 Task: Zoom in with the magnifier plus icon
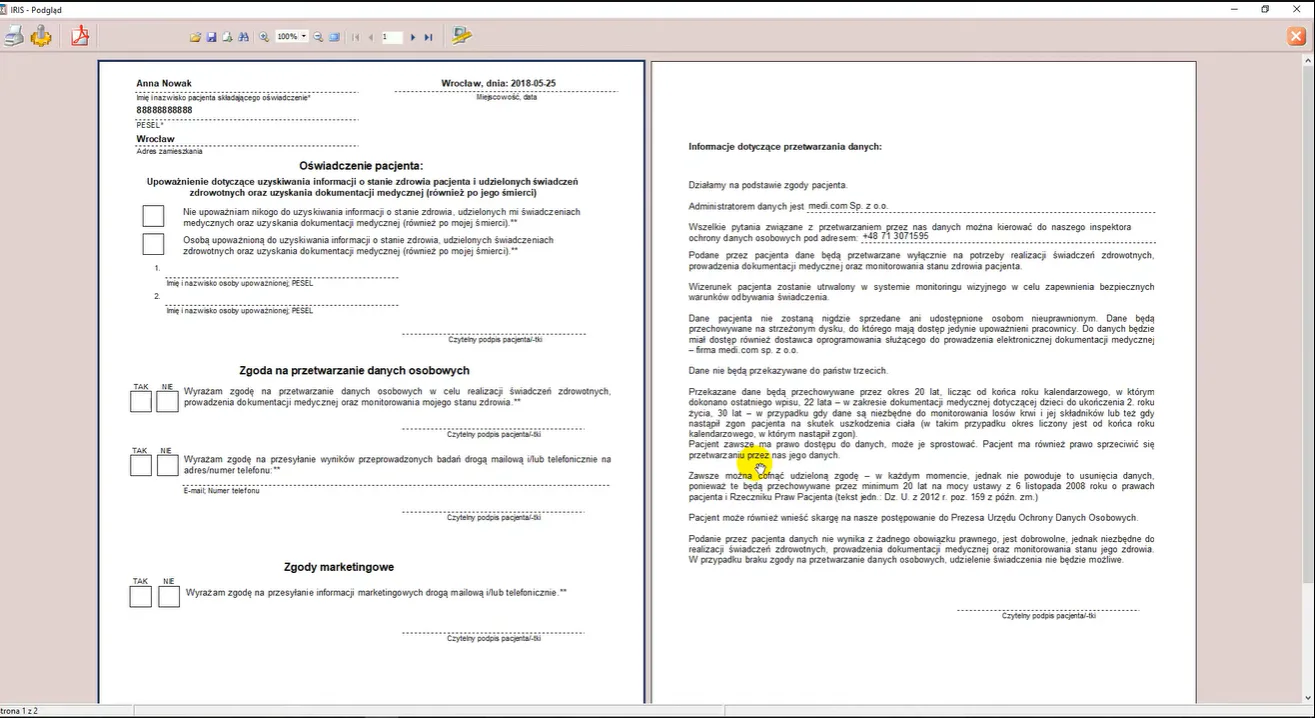coord(264,37)
